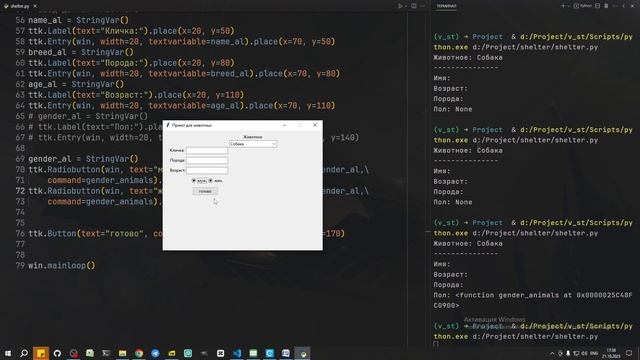Run the Python file with play icon
Screen dimensions: 640x360
(400, 6)
